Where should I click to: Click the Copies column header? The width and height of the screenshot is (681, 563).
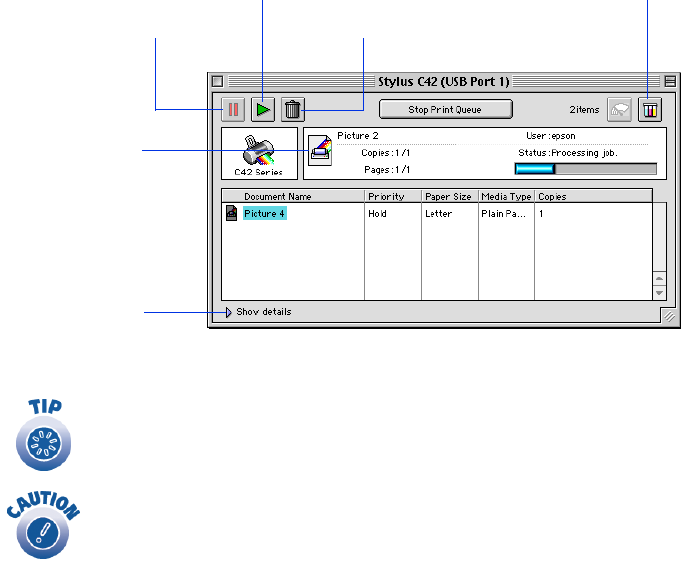tap(592, 197)
